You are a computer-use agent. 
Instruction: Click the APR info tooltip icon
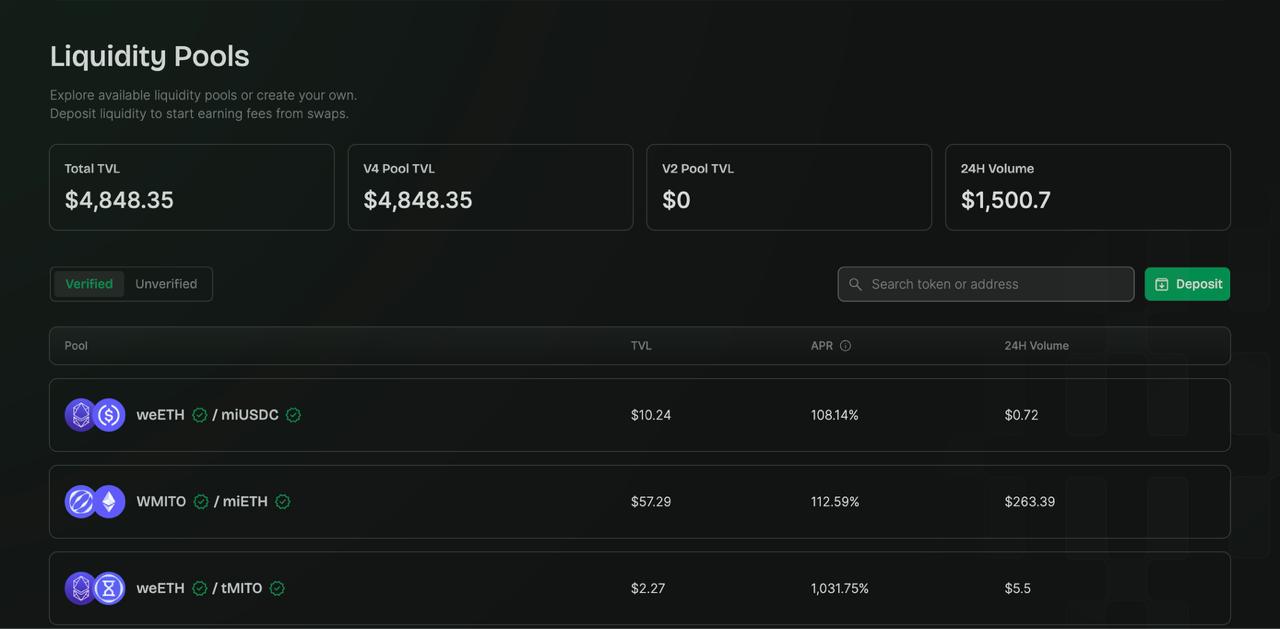tap(845, 346)
